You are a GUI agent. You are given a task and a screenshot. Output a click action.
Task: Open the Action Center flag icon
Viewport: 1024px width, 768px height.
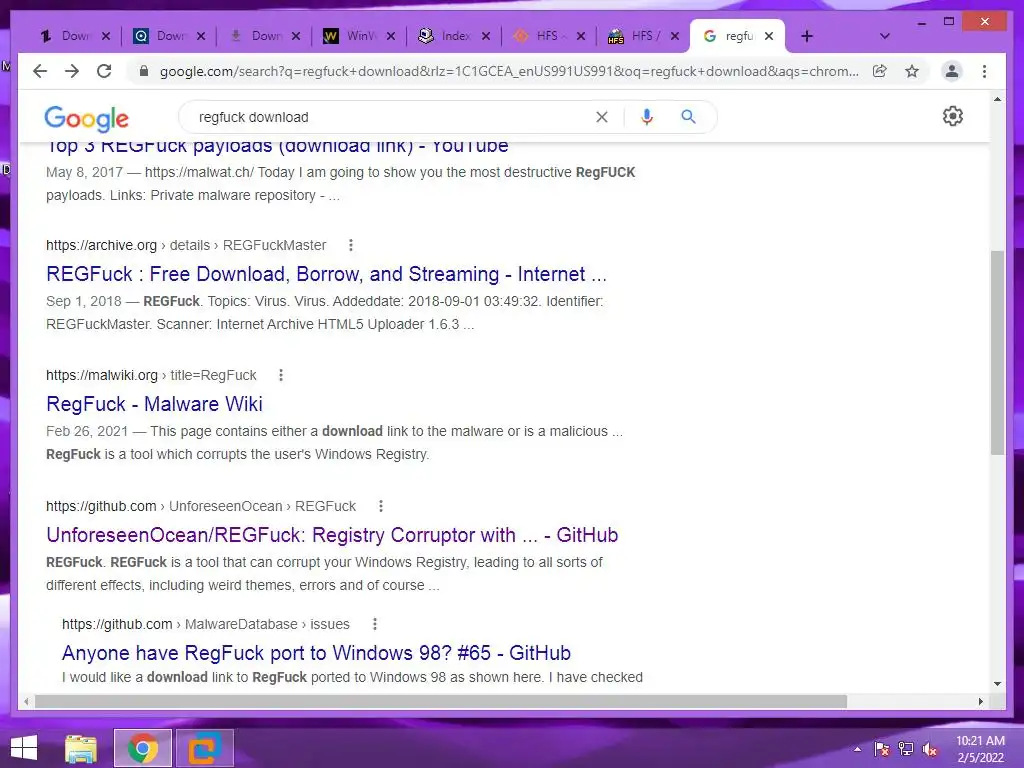coord(882,749)
